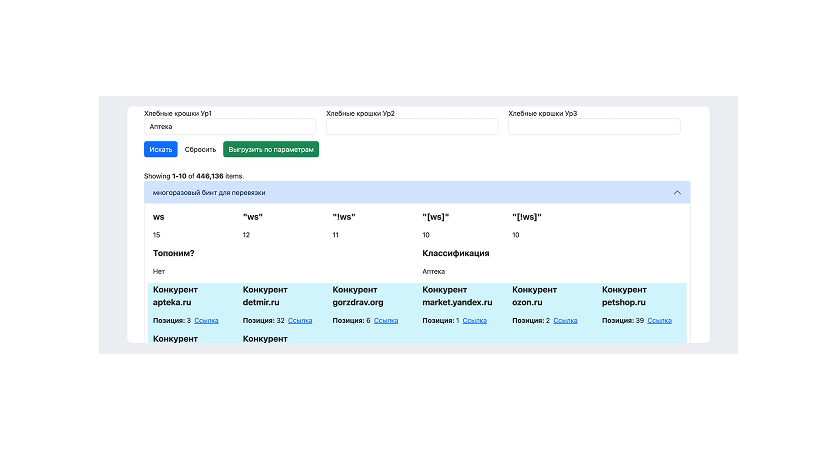This screenshot has height=450, width=840.
Task: Click the green Выгрузить по параметрам button
Action: [x=270, y=149]
